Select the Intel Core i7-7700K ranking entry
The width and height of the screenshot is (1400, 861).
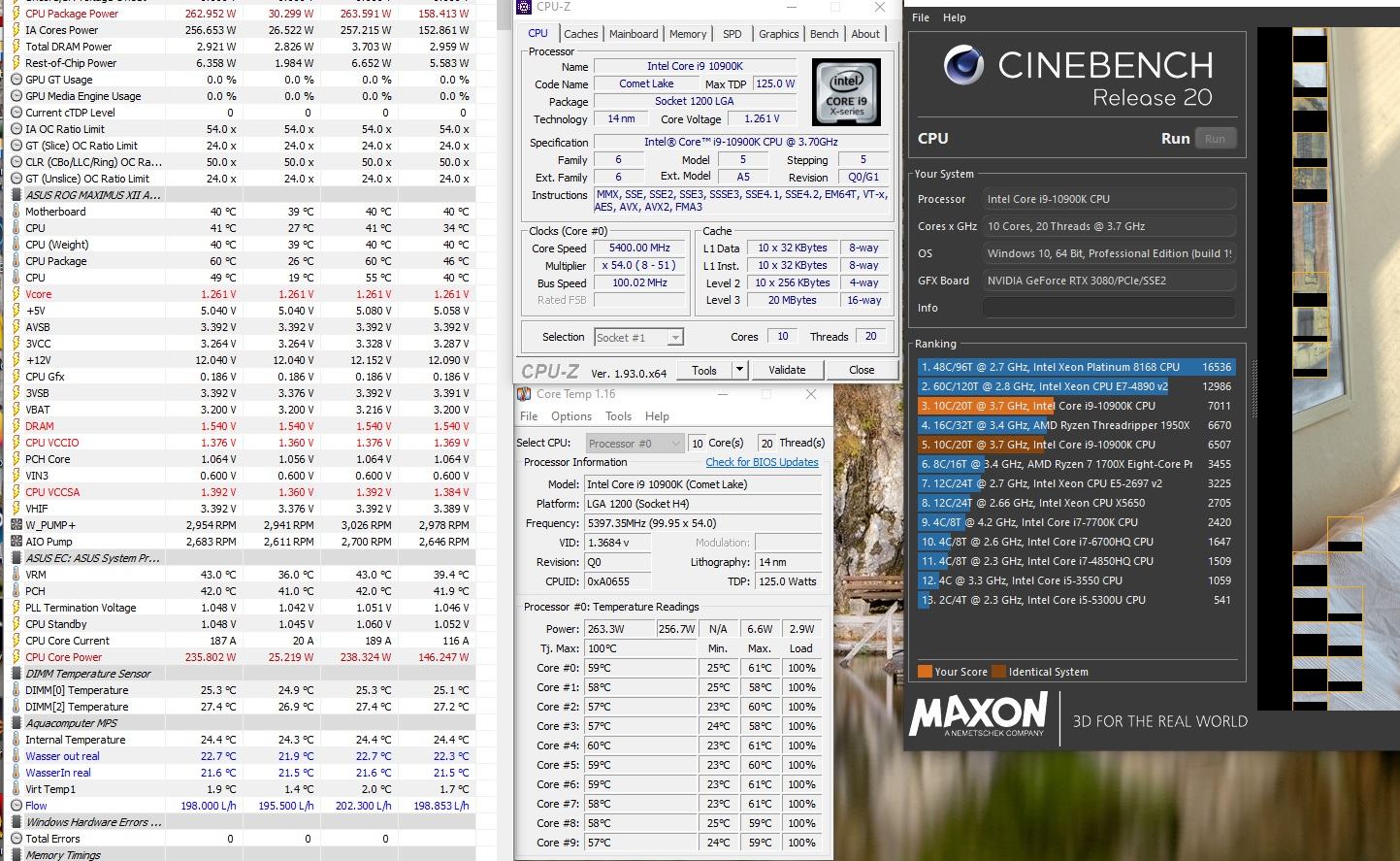[1076, 522]
